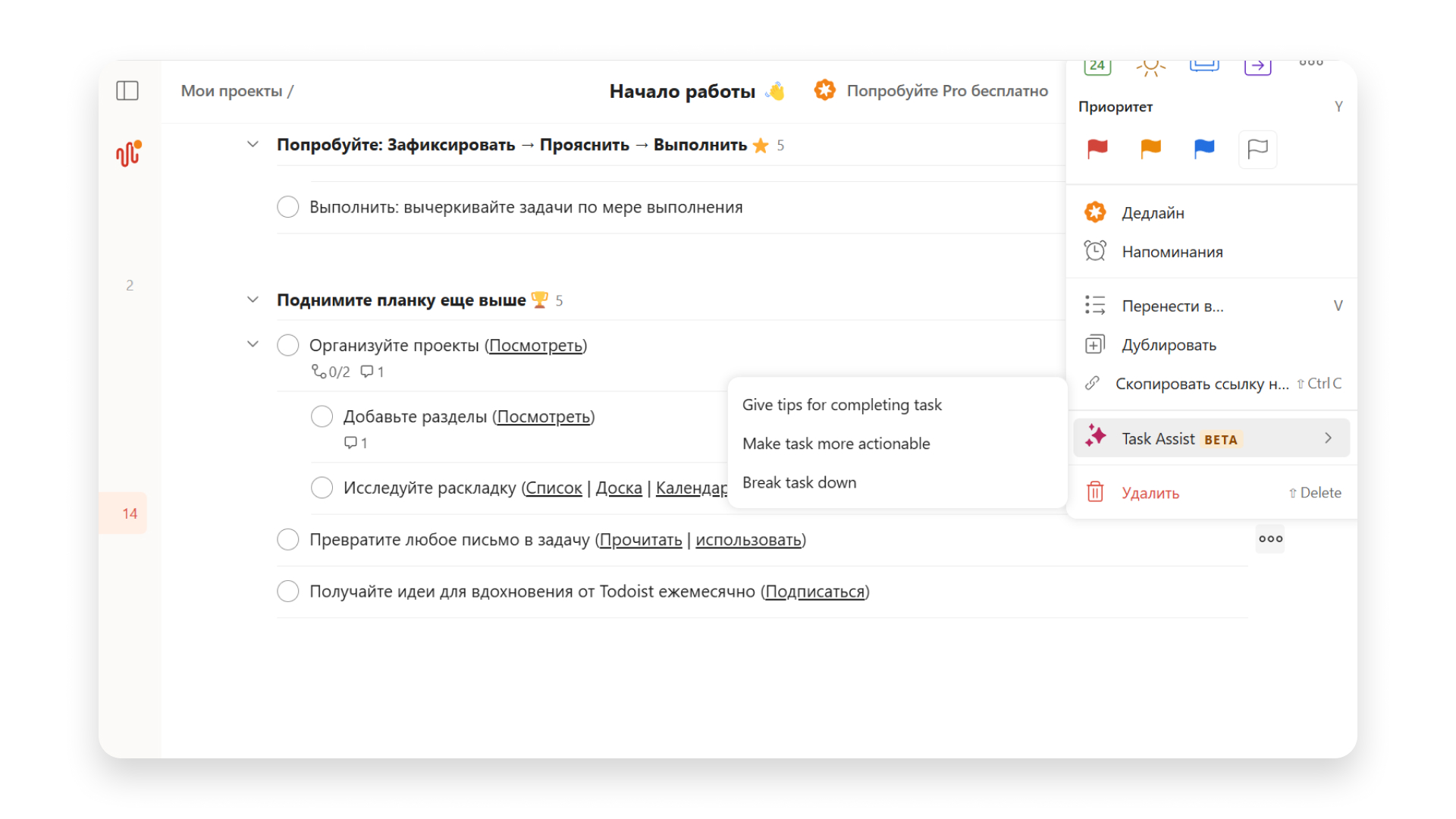The height and width of the screenshot is (819, 1456).
Task: Select 'Break task down' option
Action: (799, 482)
